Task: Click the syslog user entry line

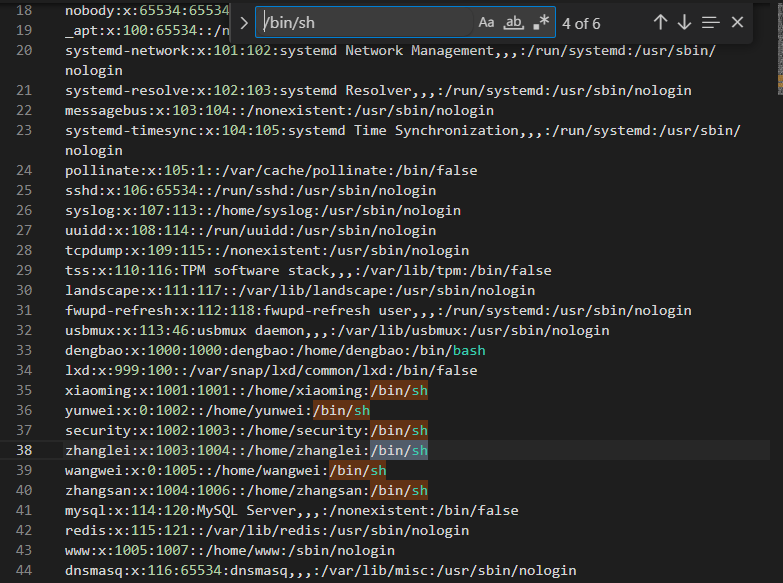Action: (x=263, y=210)
